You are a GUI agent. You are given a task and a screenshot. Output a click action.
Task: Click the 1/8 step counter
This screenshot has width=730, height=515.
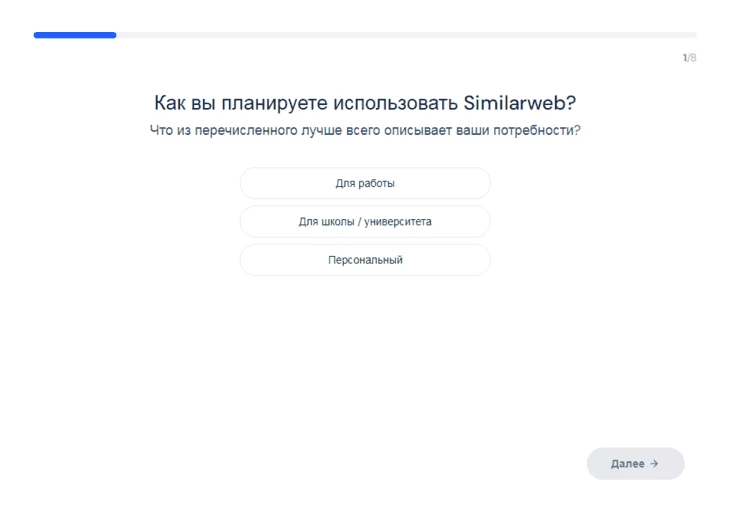[x=689, y=58]
